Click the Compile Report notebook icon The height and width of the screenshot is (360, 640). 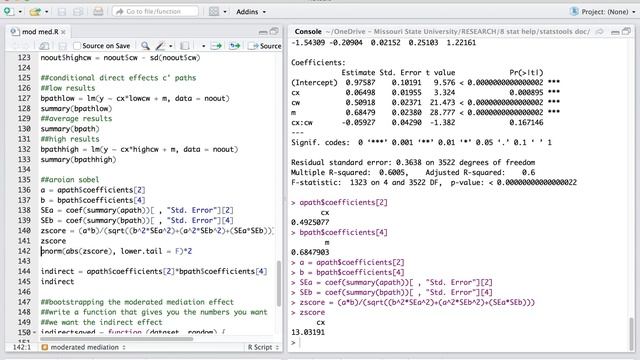click(184, 46)
